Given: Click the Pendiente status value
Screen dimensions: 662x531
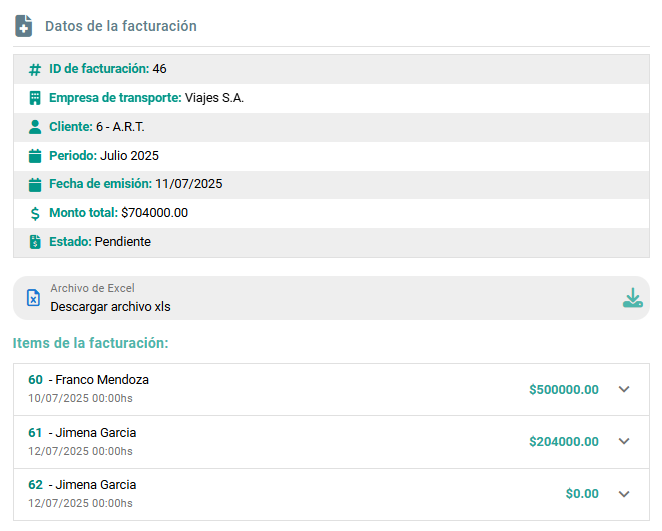Looking at the screenshot, I should 122,242.
